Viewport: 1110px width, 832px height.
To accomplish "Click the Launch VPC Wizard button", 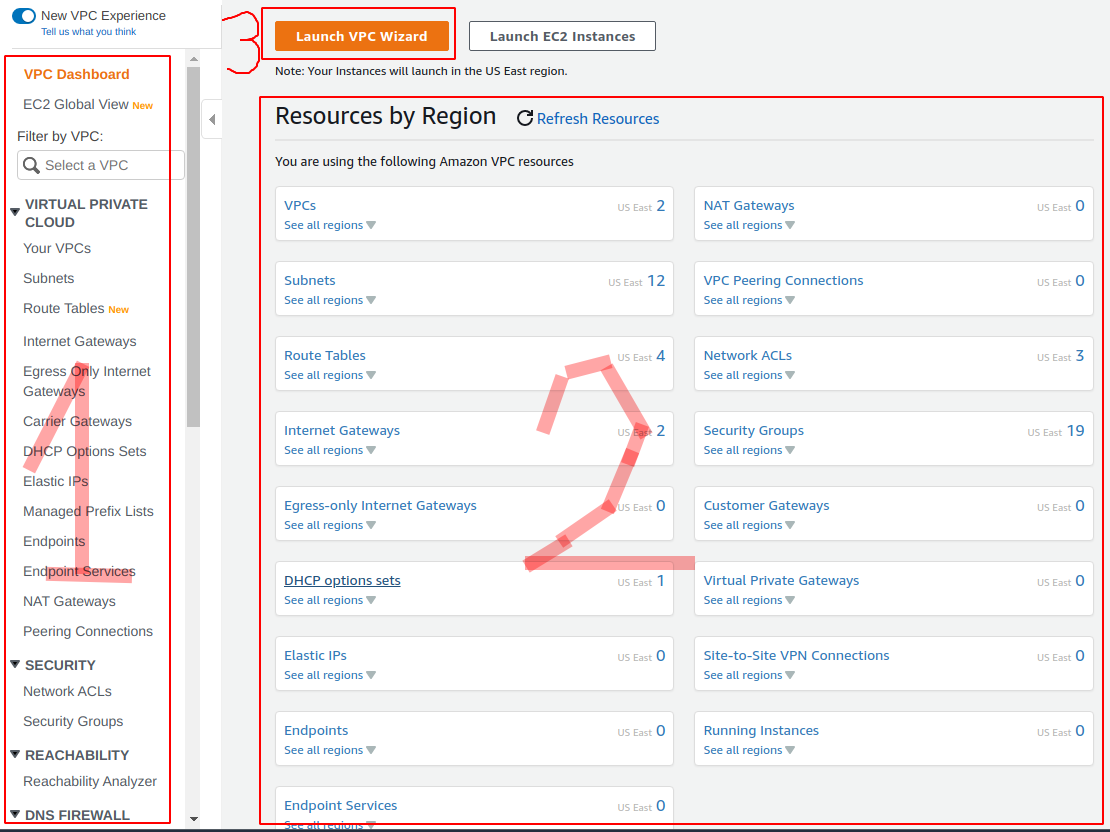I will (362, 36).
